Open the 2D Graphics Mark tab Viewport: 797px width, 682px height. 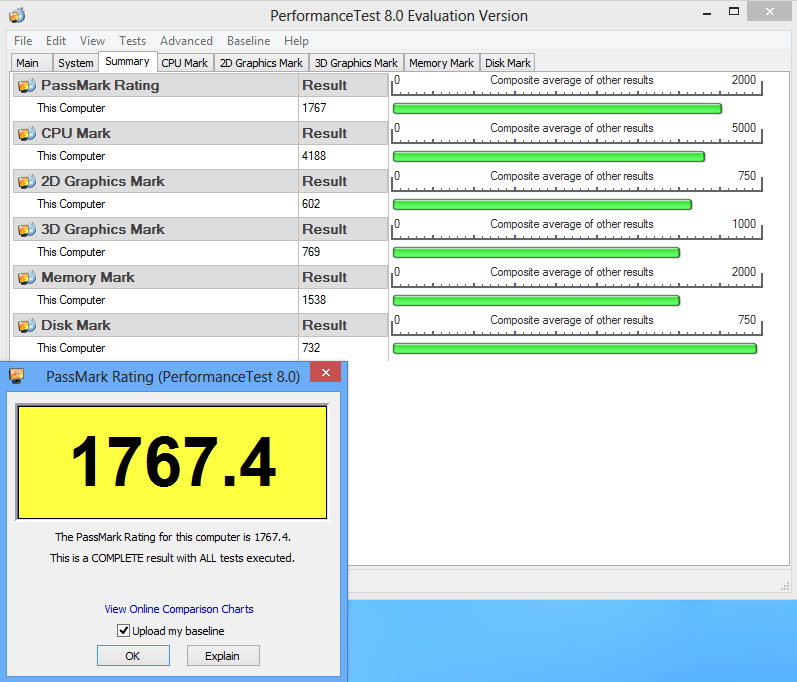[261, 63]
